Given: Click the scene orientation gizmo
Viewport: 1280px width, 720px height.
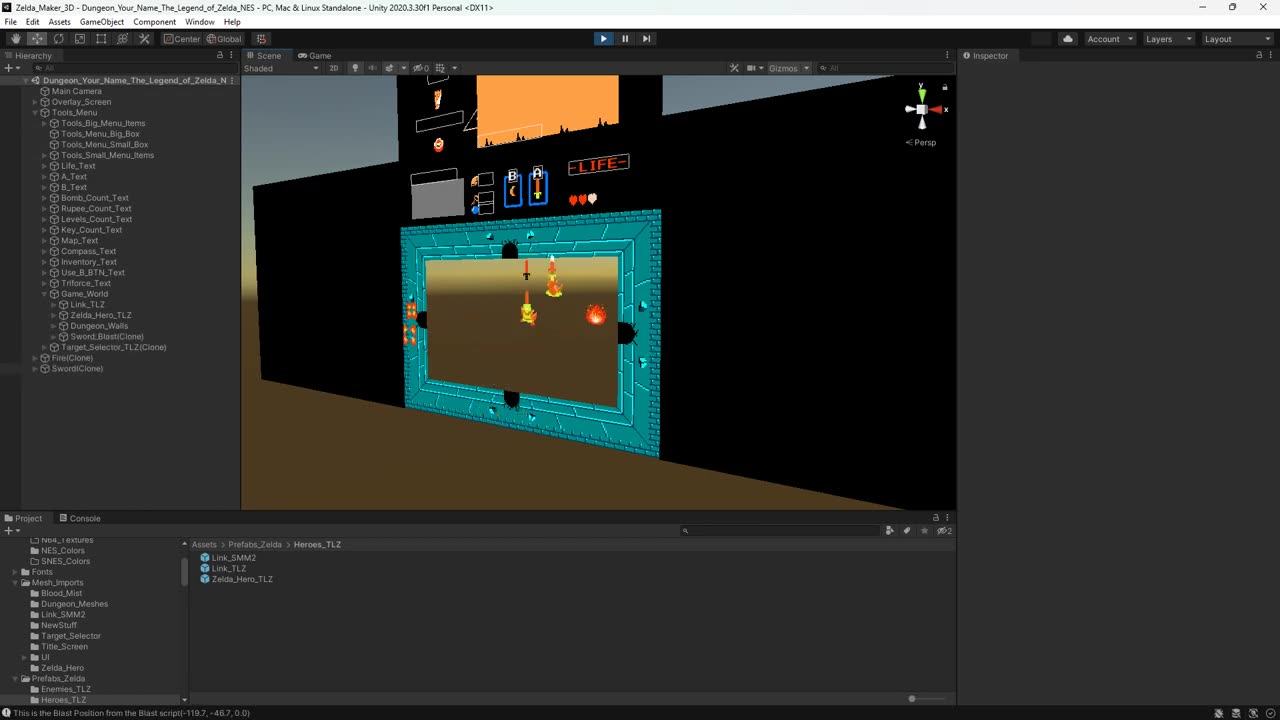Looking at the screenshot, I should pos(921,109).
